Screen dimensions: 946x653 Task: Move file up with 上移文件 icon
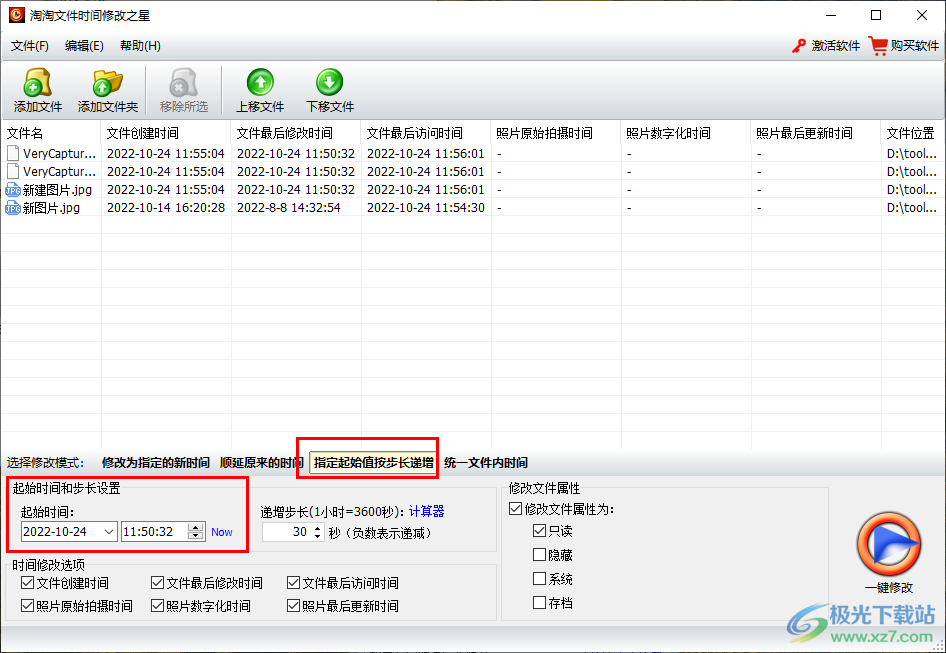tap(260, 83)
